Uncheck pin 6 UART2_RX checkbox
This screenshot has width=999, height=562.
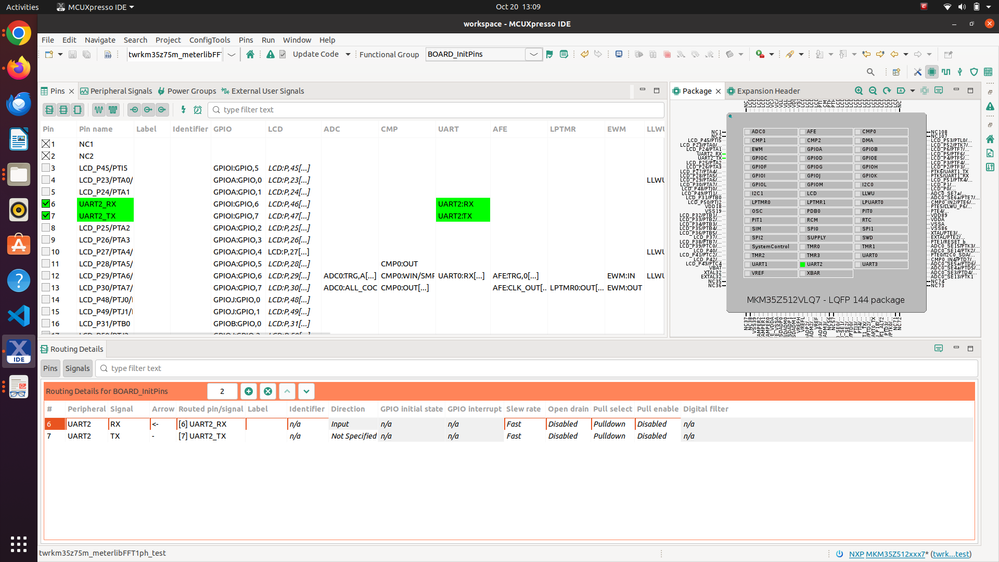click(46, 204)
